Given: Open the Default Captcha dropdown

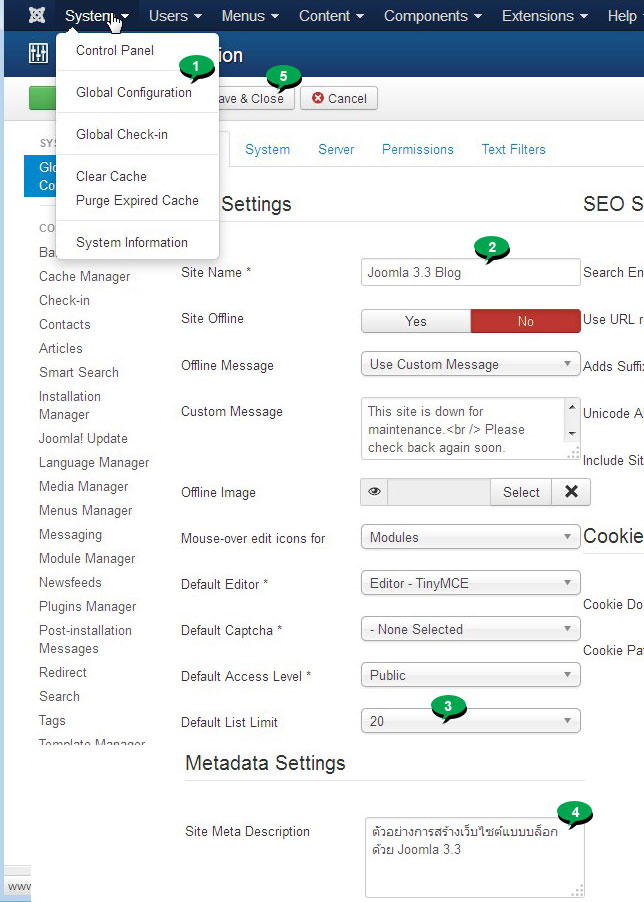Looking at the screenshot, I should point(470,629).
